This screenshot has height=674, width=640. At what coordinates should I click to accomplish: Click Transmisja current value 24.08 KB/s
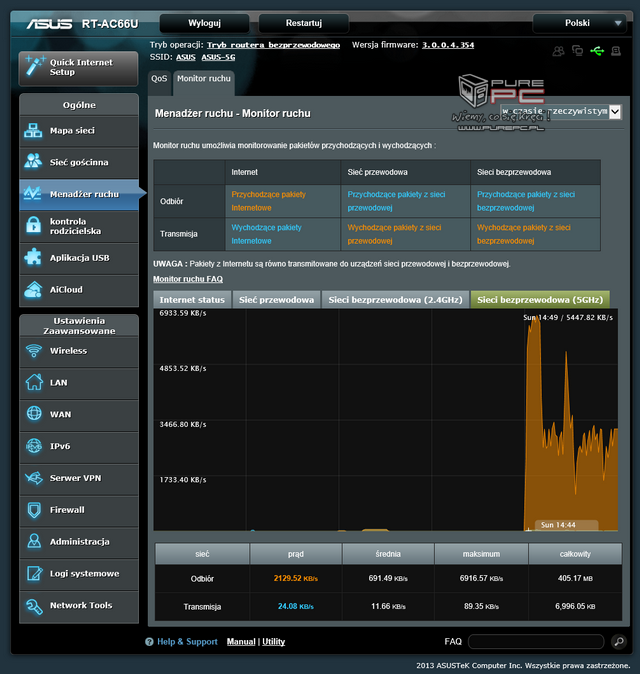tap(296, 607)
